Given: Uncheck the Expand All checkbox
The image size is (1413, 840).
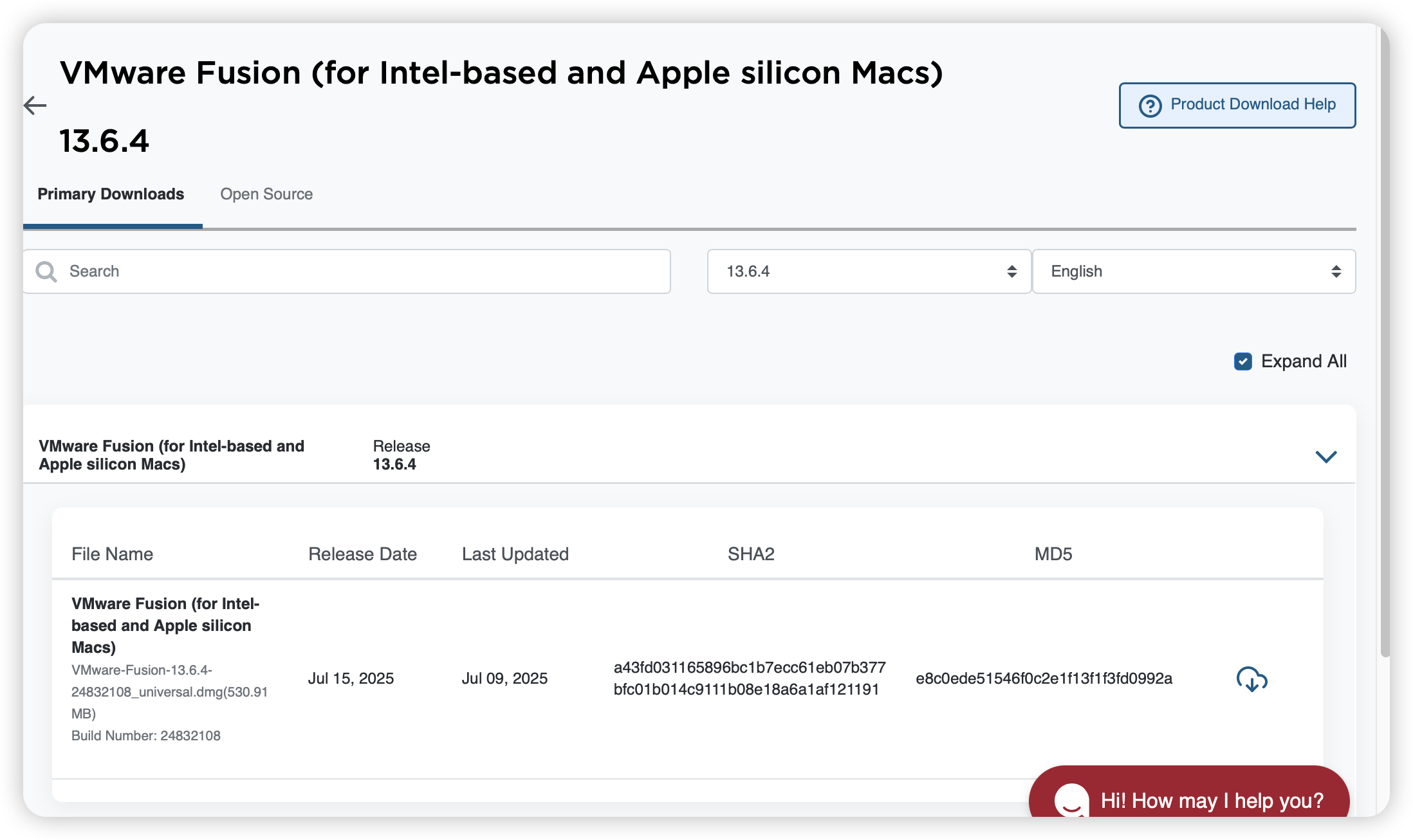Looking at the screenshot, I should point(1242,361).
